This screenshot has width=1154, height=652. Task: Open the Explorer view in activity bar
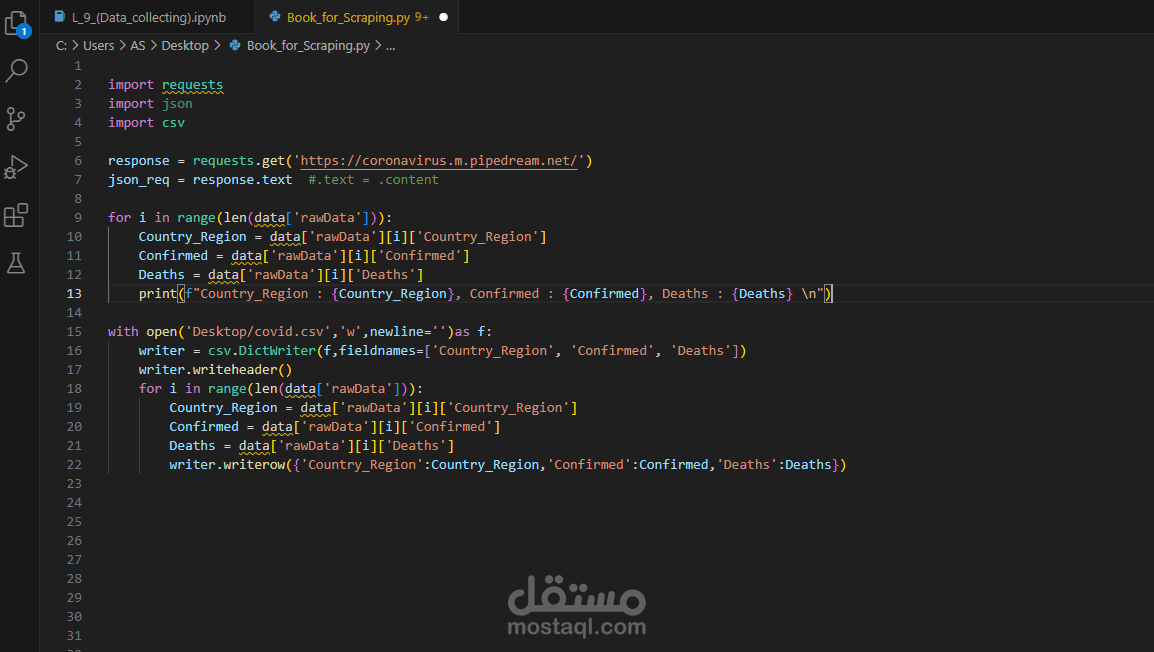click(16, 24)
